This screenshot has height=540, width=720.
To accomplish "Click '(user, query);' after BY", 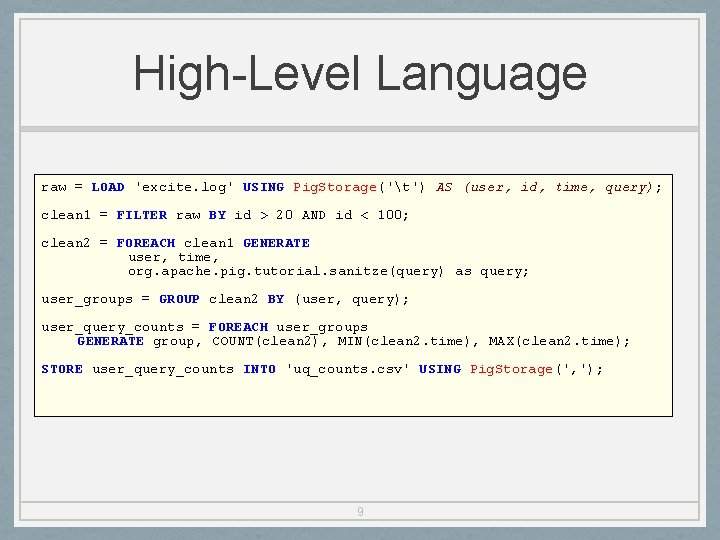I will pyautogui.click(x=351, y=299).
